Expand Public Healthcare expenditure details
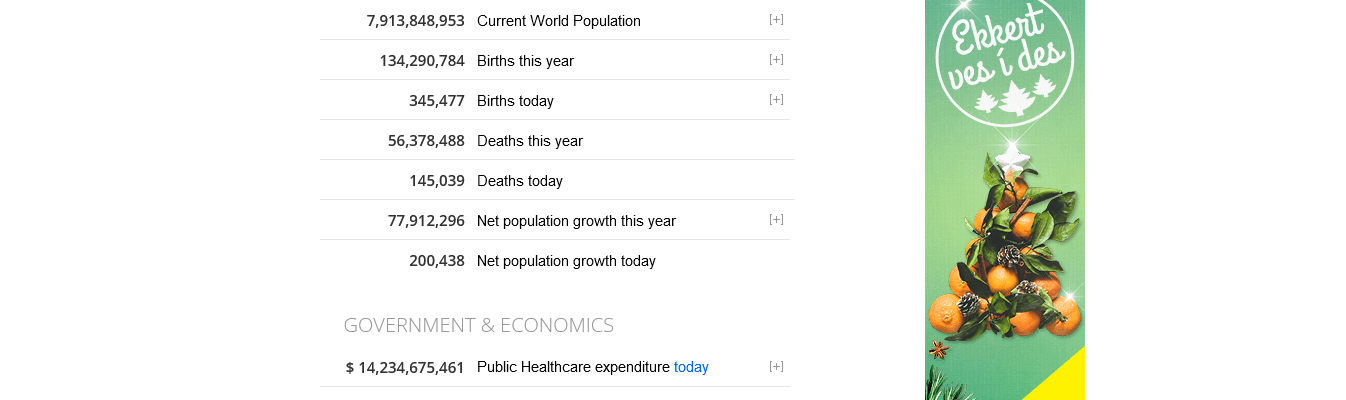The image size is (1346, 400). 776,367
